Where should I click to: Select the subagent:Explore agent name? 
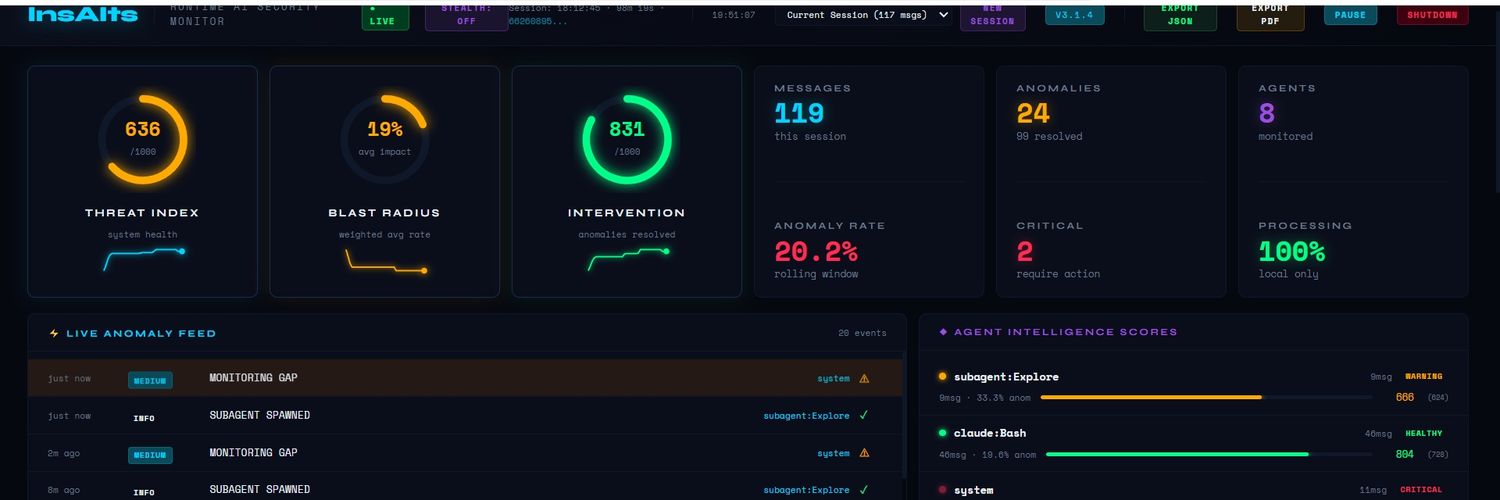pyautogui.click(x=1006, y=377)
